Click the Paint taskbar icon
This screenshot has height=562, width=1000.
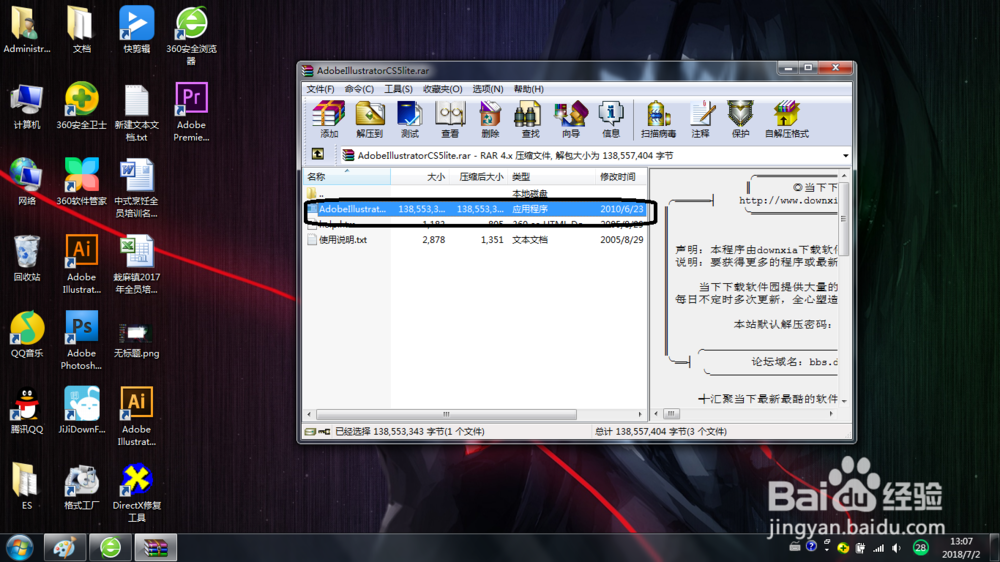pos(64,548)
